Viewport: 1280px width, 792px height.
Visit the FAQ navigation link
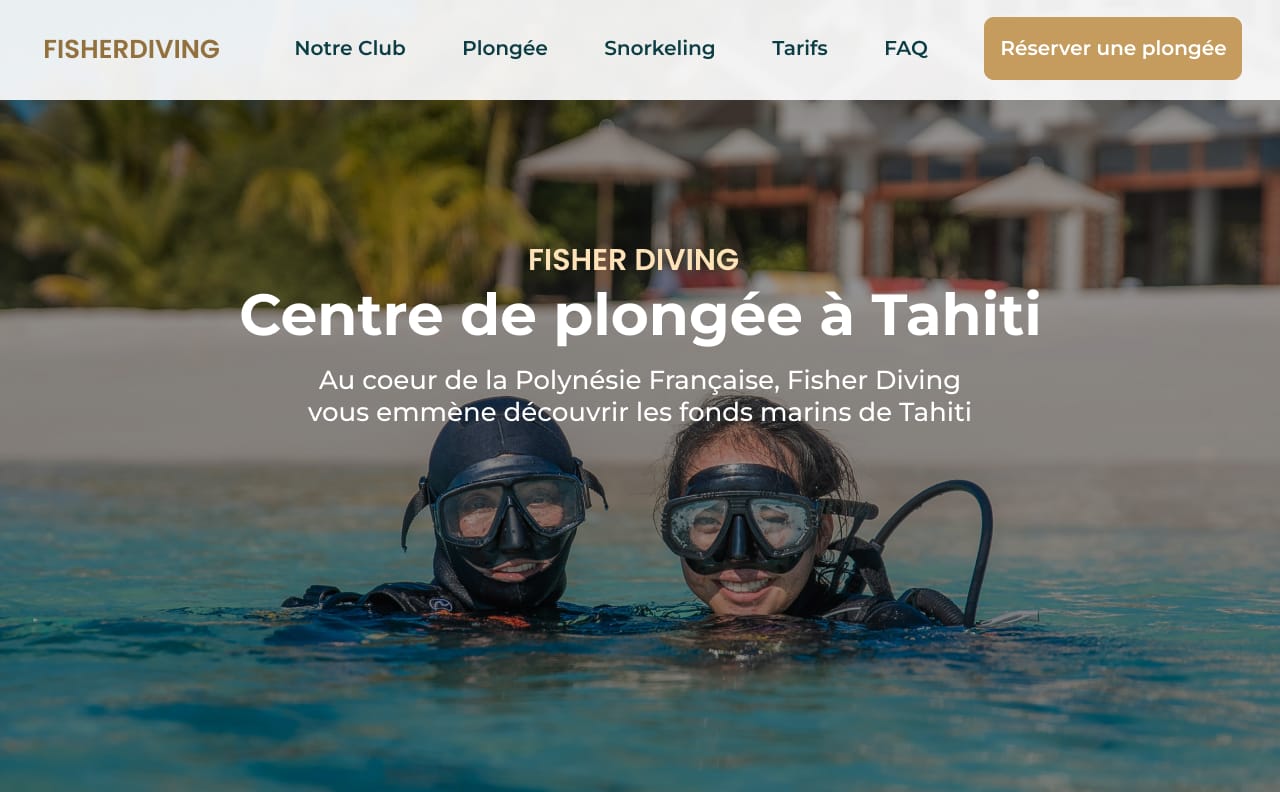pos(906,48)
